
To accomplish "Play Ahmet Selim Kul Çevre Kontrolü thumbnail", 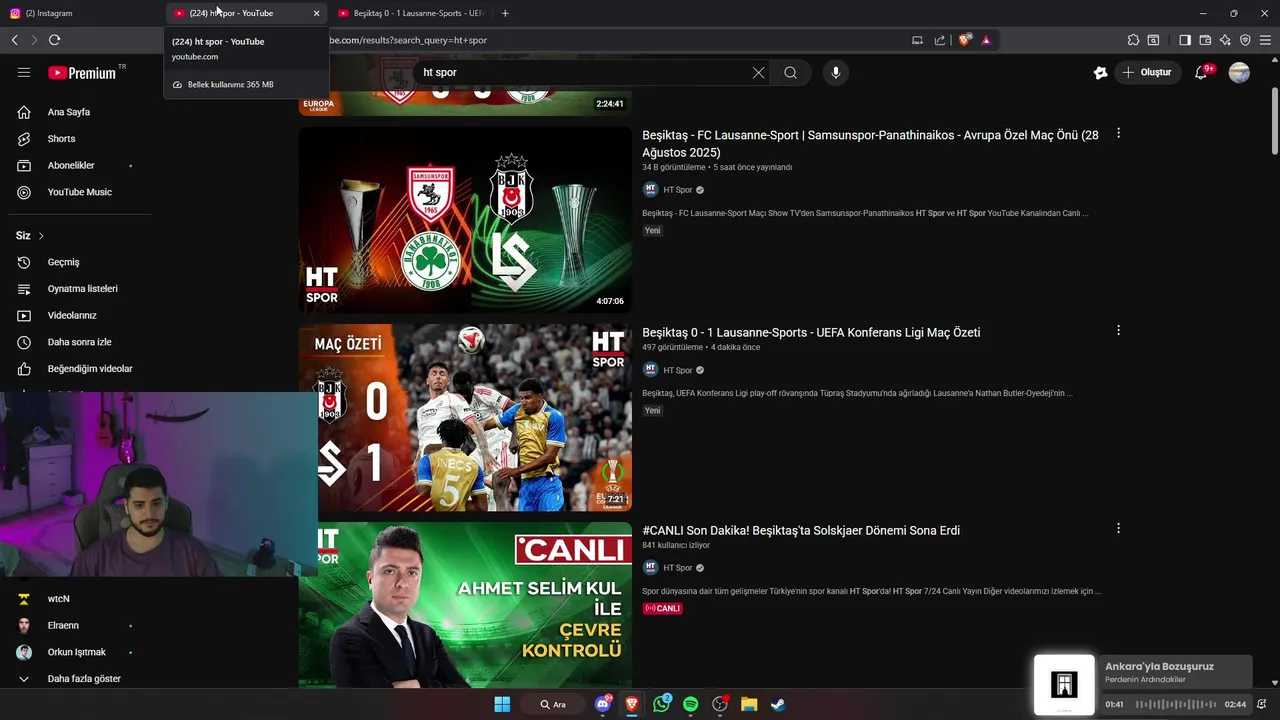I will (465, 604).
